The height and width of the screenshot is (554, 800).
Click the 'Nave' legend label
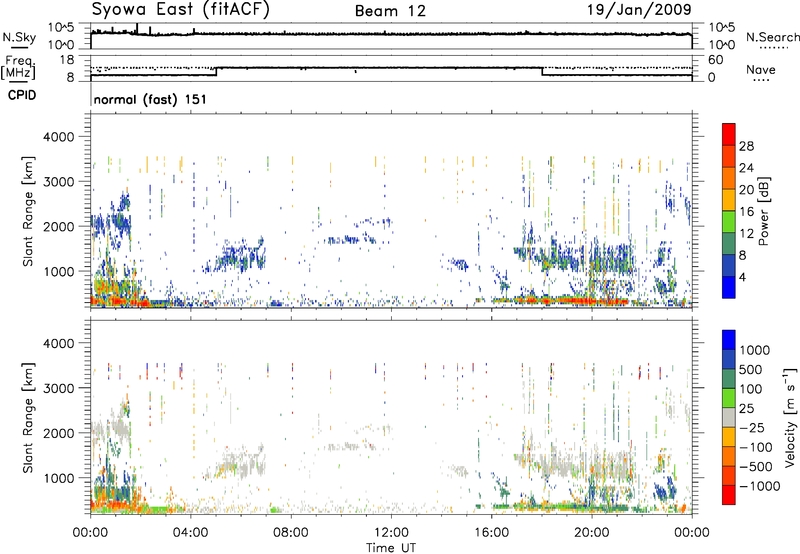click(761, 70)
